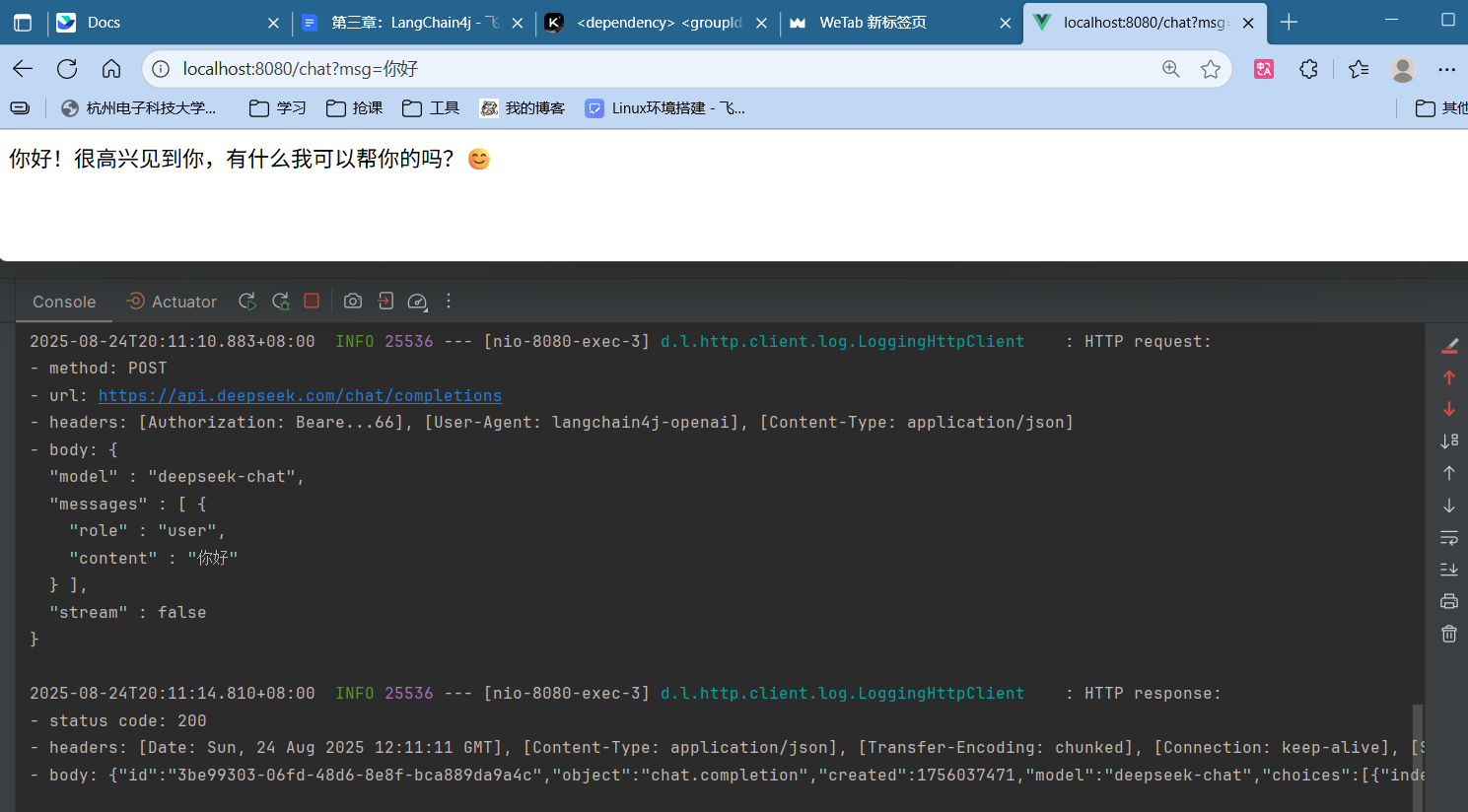Toggle scroll to end of console
Viewport: 1468px width, 812px height.
pos(1449,570)
